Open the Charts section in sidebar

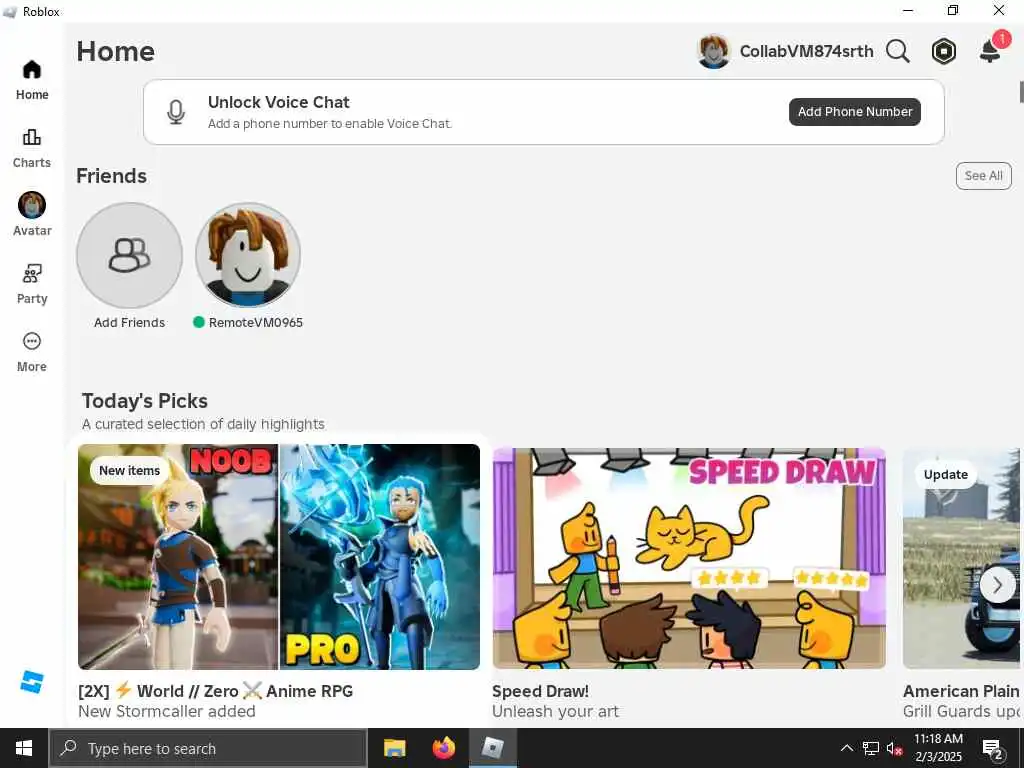(32, 148)
